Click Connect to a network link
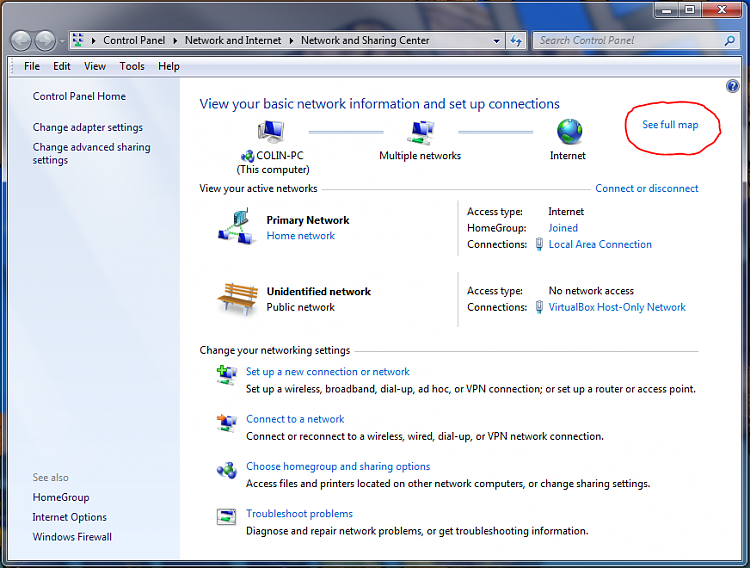The height and width of the screenshot is (568, 750). click(295, 419)
